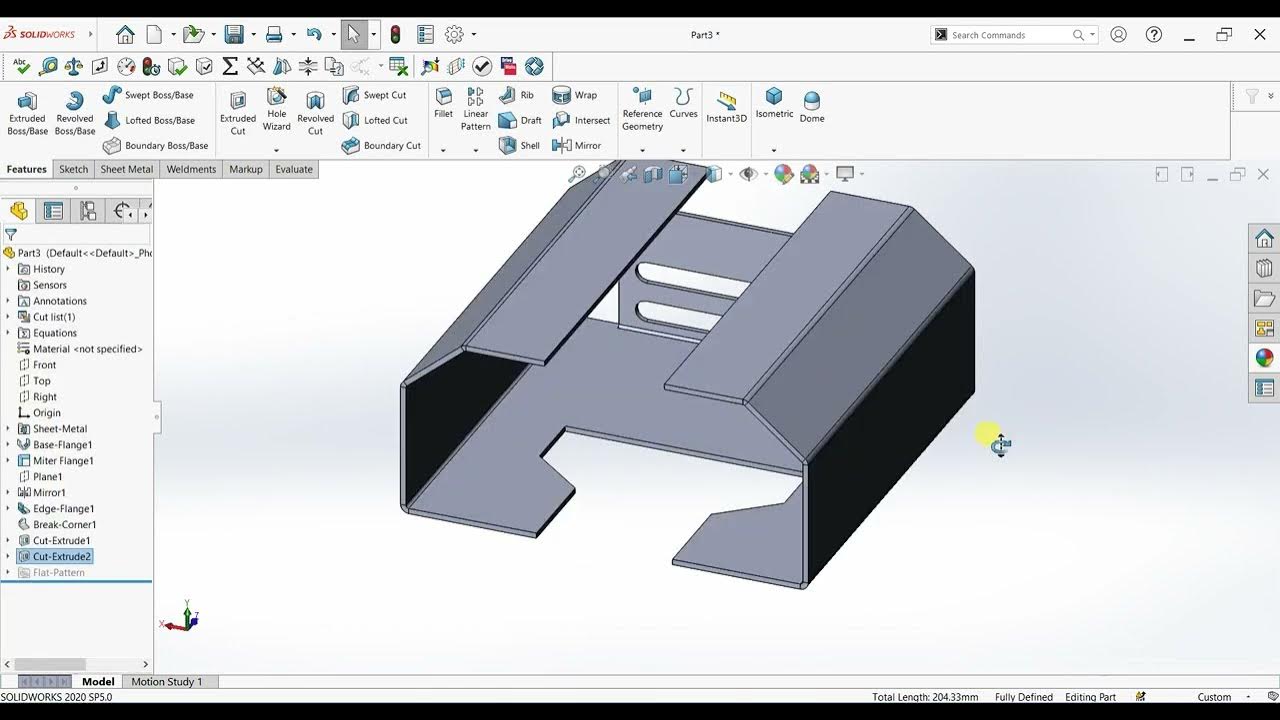The width and height of the screenshot is (1280, 720).
Task: Expand the Base-Flange1 tree node
Action: tap(8, 445)
